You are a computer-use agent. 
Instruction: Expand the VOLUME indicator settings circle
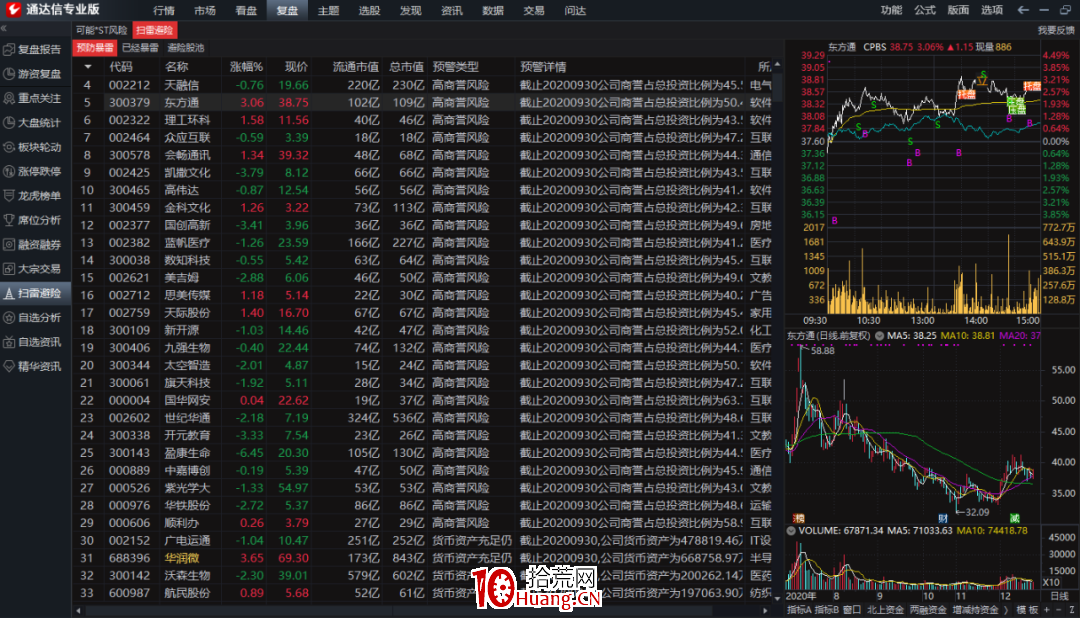(x=791, y=531)
